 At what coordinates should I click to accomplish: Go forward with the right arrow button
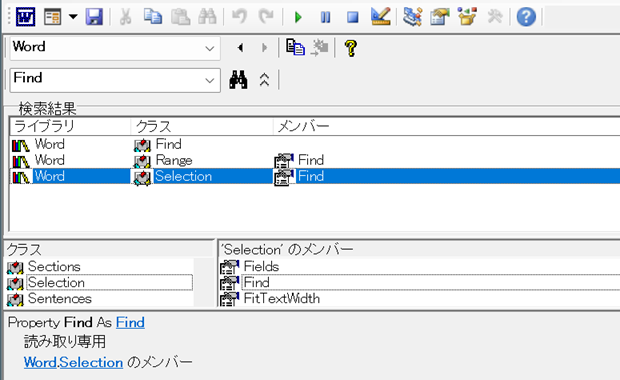(264, 48)
